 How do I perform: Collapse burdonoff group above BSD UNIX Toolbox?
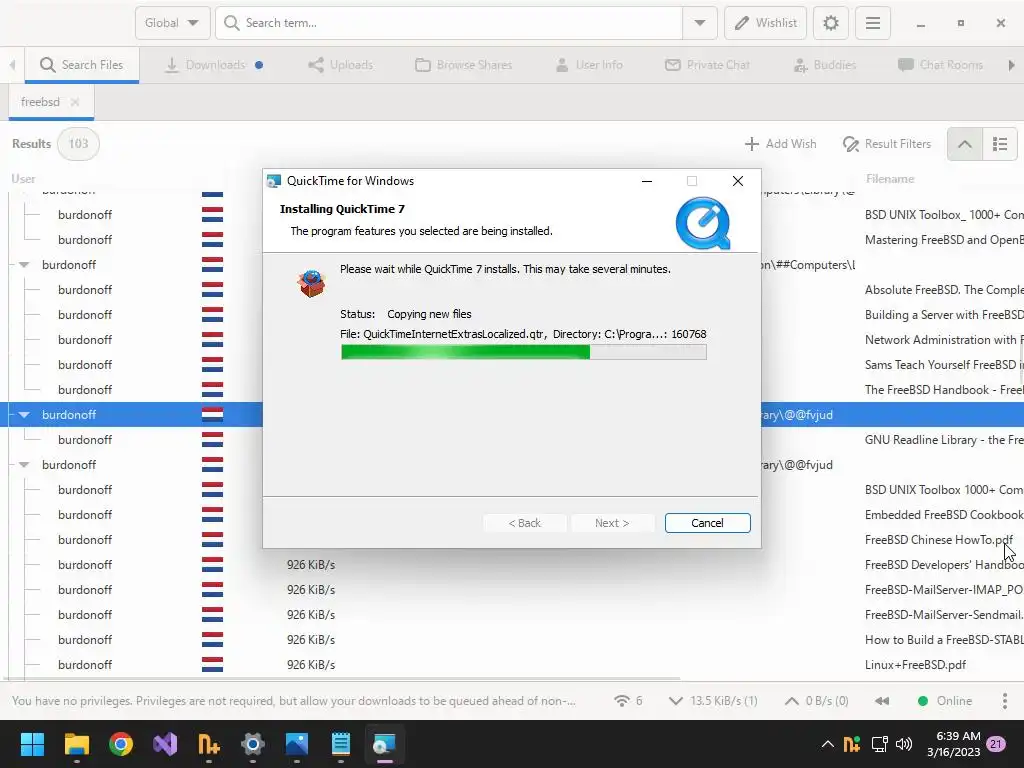point(24,465)
